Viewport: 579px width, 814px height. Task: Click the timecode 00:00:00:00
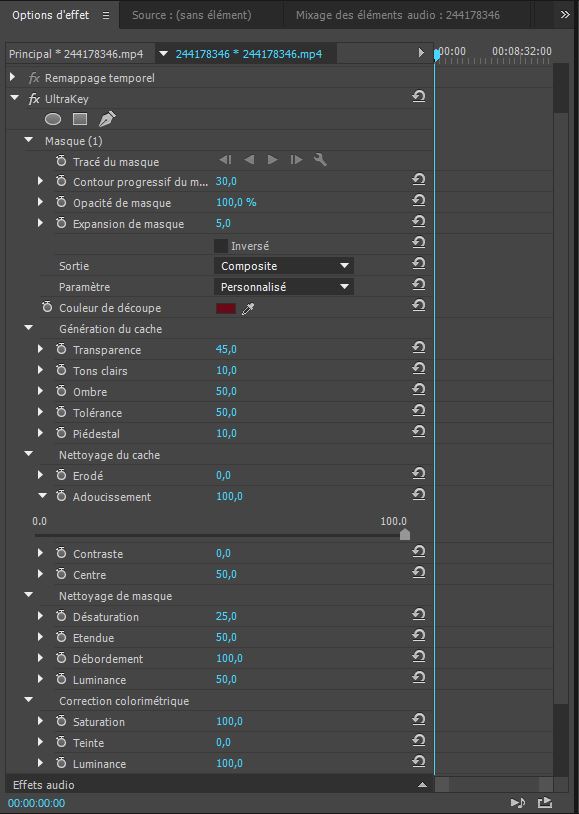[x=36, y=803]
